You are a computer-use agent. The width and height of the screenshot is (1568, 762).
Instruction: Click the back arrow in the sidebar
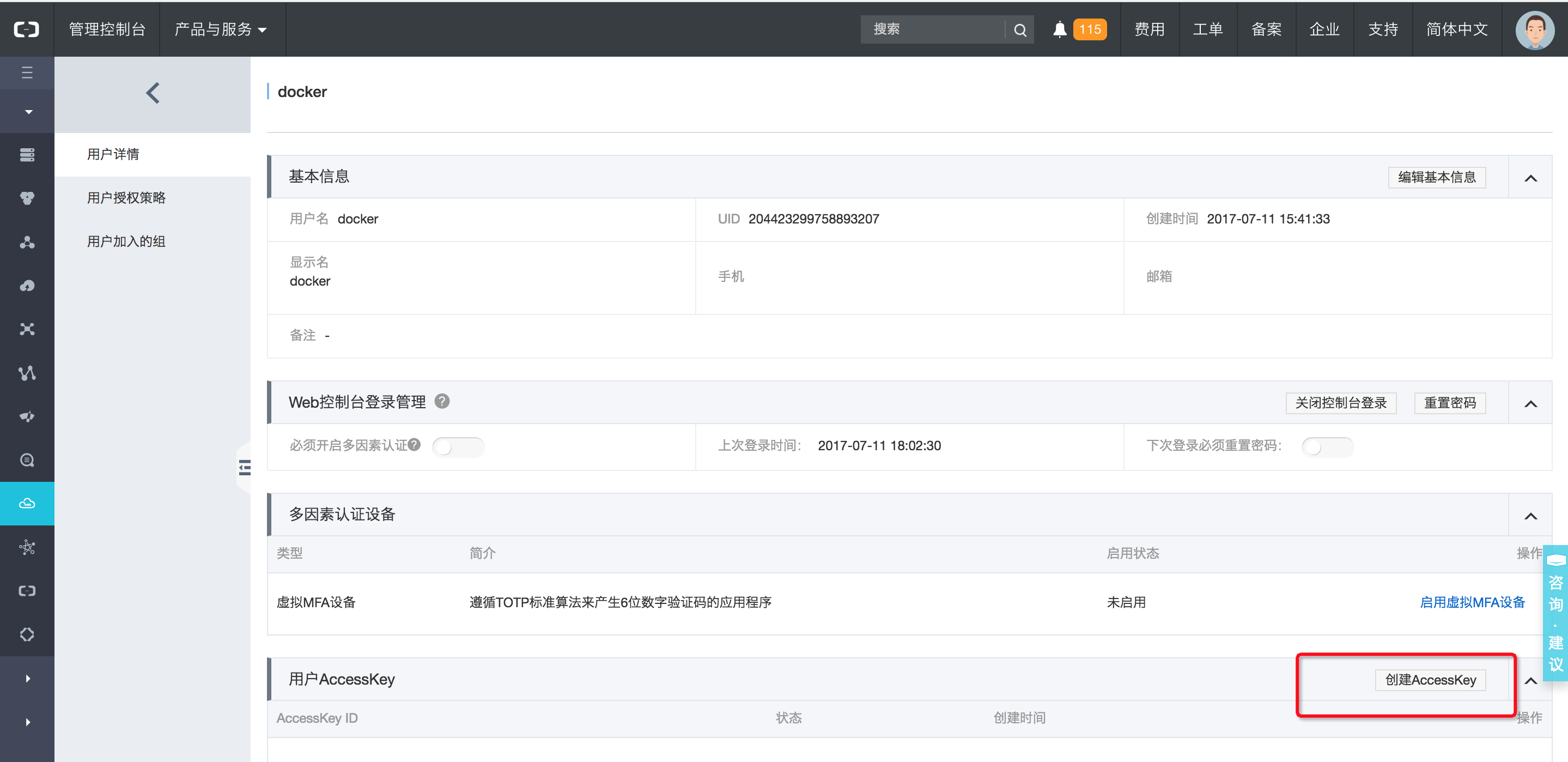coord(153,93)
